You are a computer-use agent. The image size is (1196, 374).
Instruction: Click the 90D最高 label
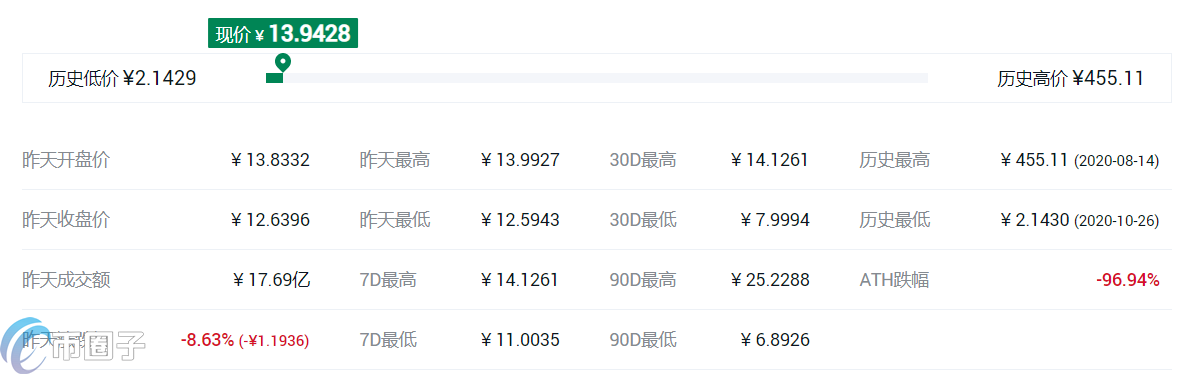point(643,280)
